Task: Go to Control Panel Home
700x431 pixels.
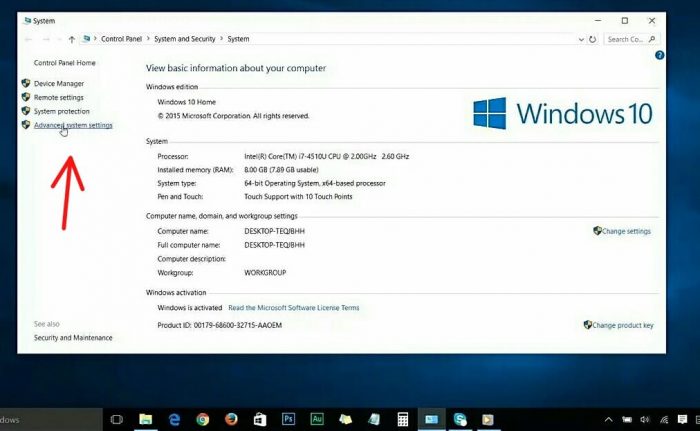Action: tap(65, 63)
